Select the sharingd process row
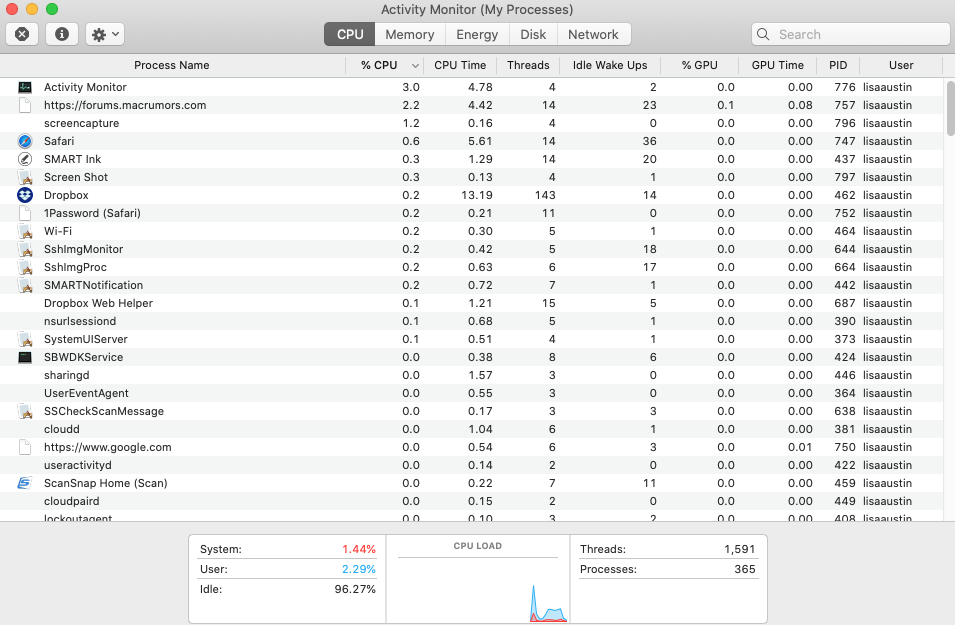Viewport: 955px width, 625px height. [472, 375]
